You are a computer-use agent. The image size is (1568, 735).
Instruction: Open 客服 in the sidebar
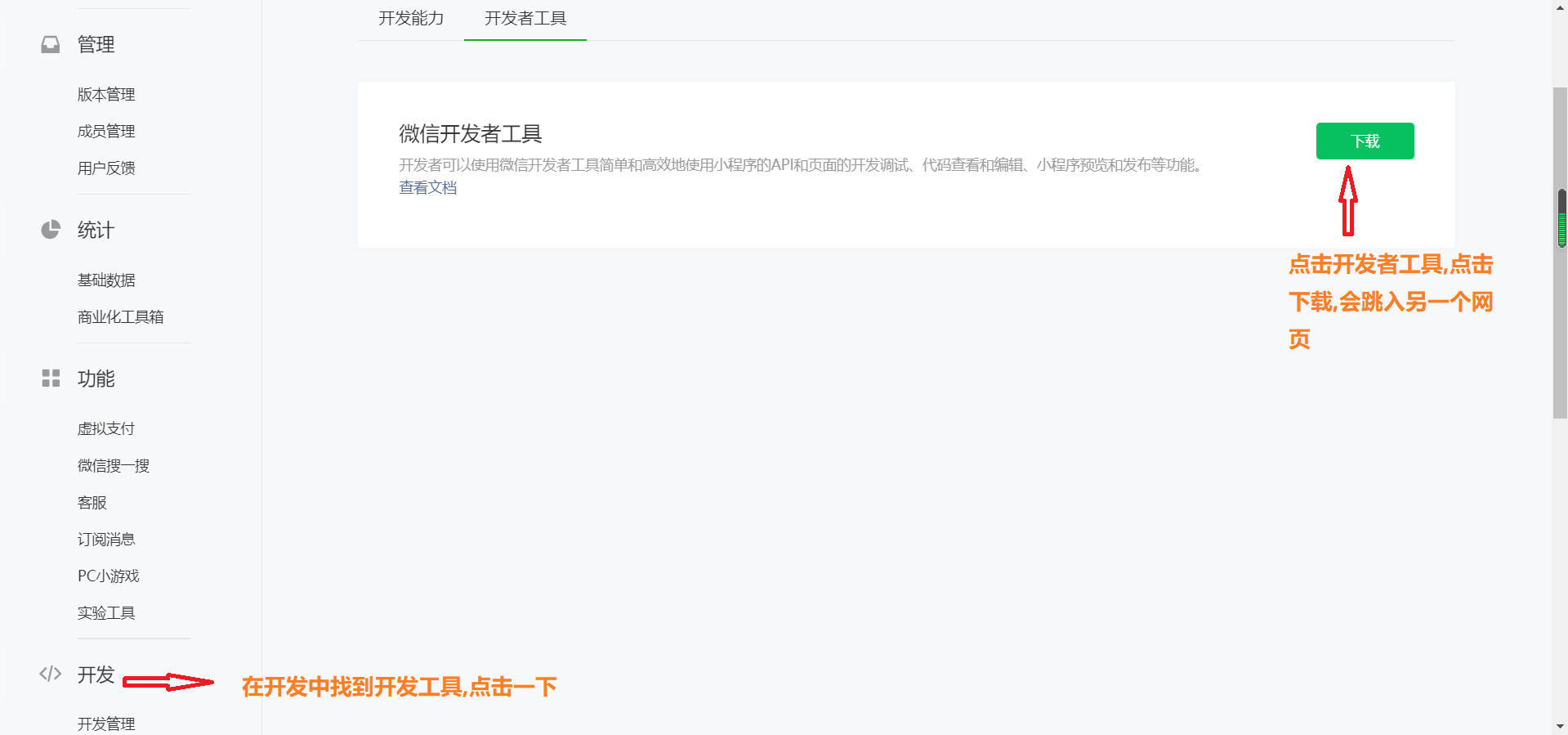click(92, 503)
